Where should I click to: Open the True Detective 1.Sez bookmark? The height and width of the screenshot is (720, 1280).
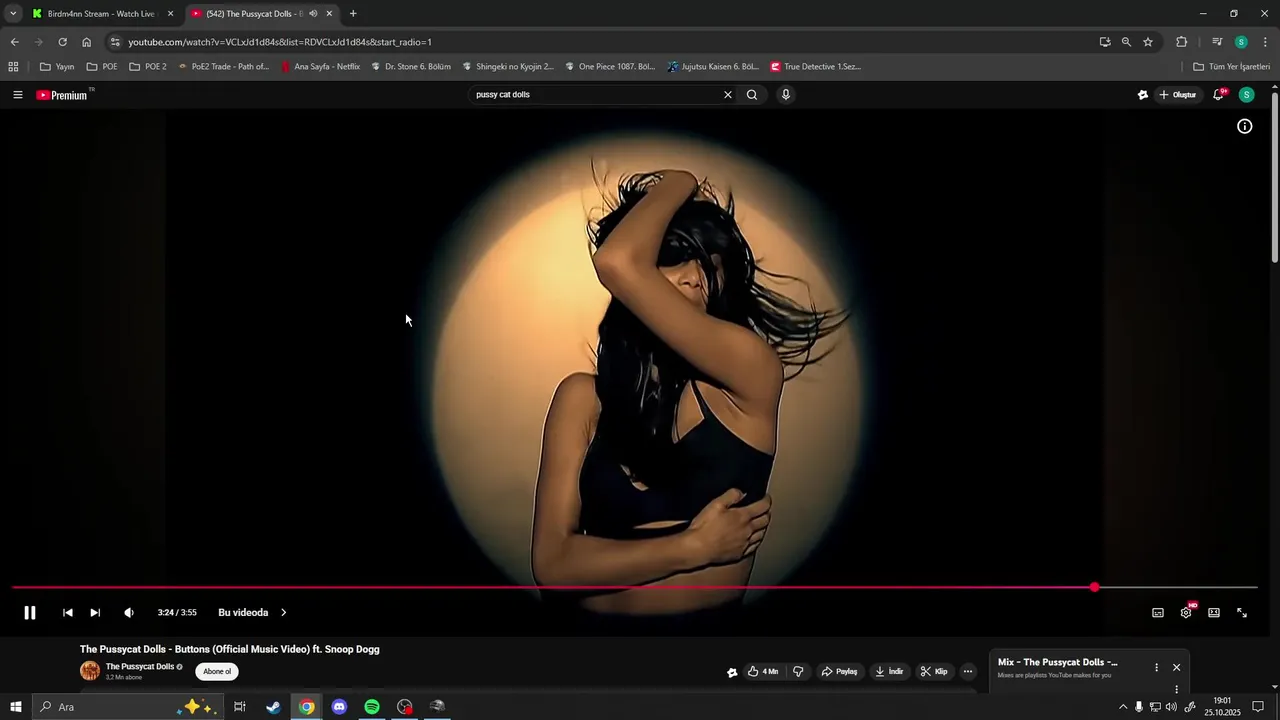[x=816, y=67]
